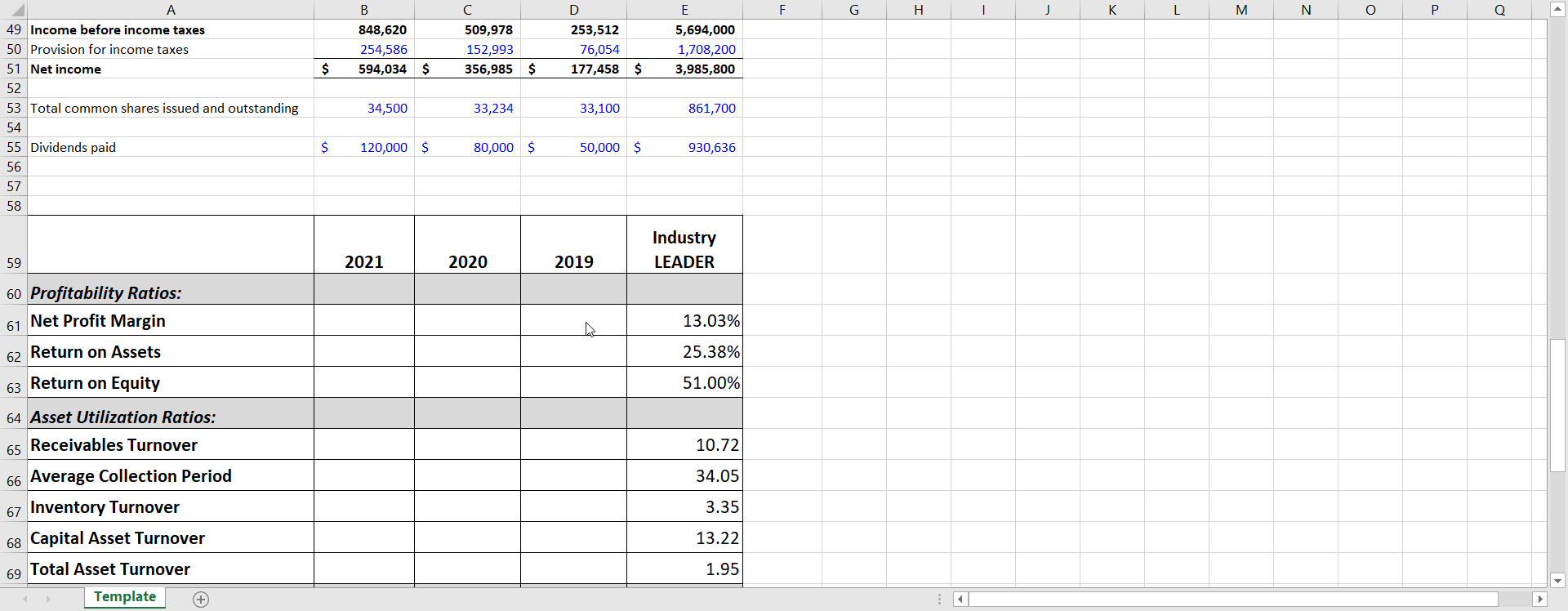
Task: Click Provision for income taxes label
Action: [x=109, y=49]
